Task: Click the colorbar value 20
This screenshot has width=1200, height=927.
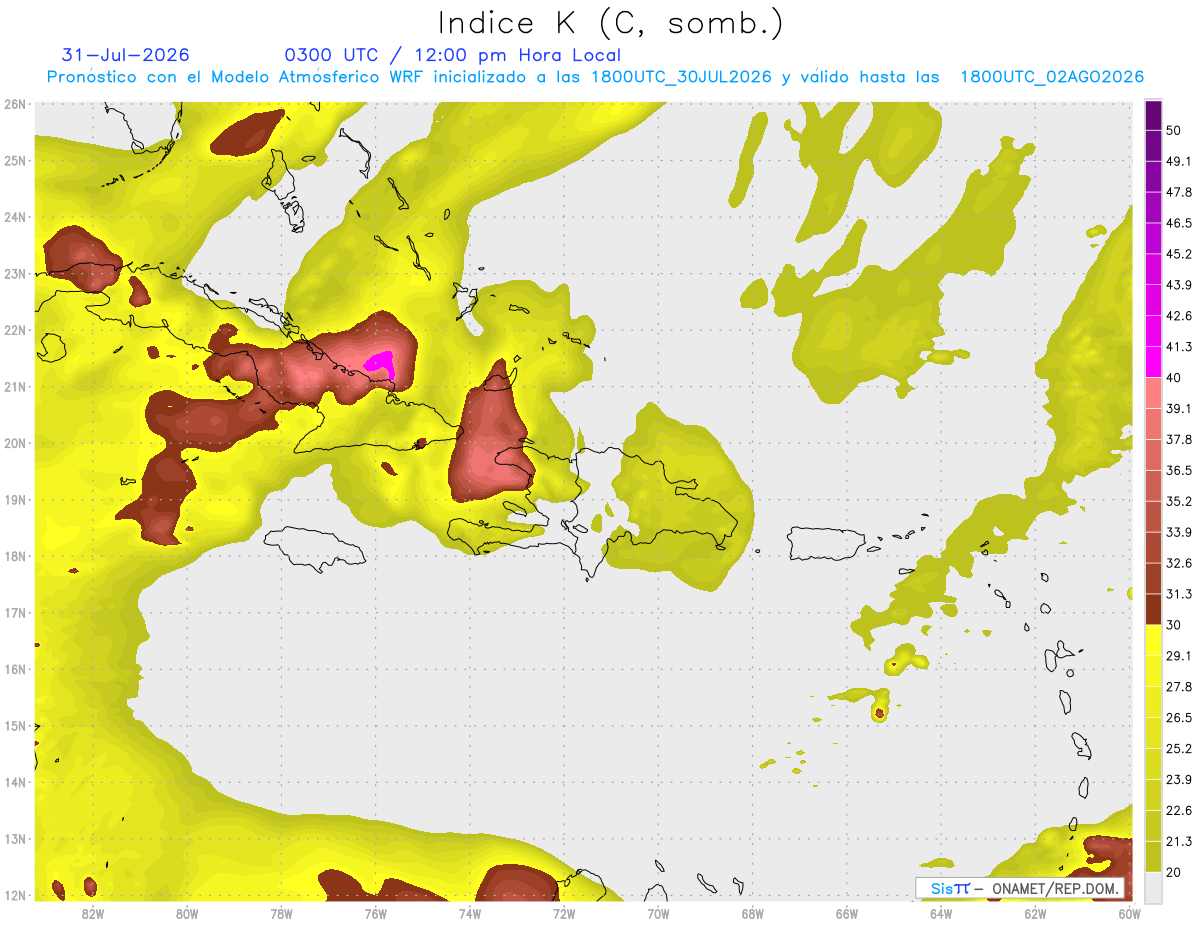Action: 1174,873
